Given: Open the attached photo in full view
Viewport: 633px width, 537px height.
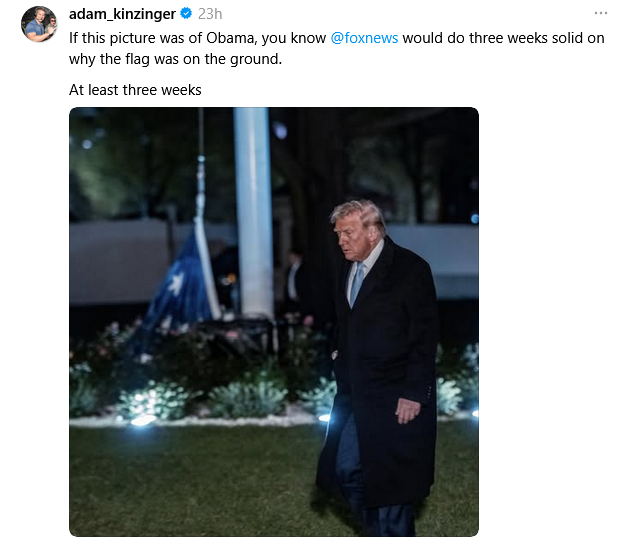Looking at the screenshot, I should 274,322.
